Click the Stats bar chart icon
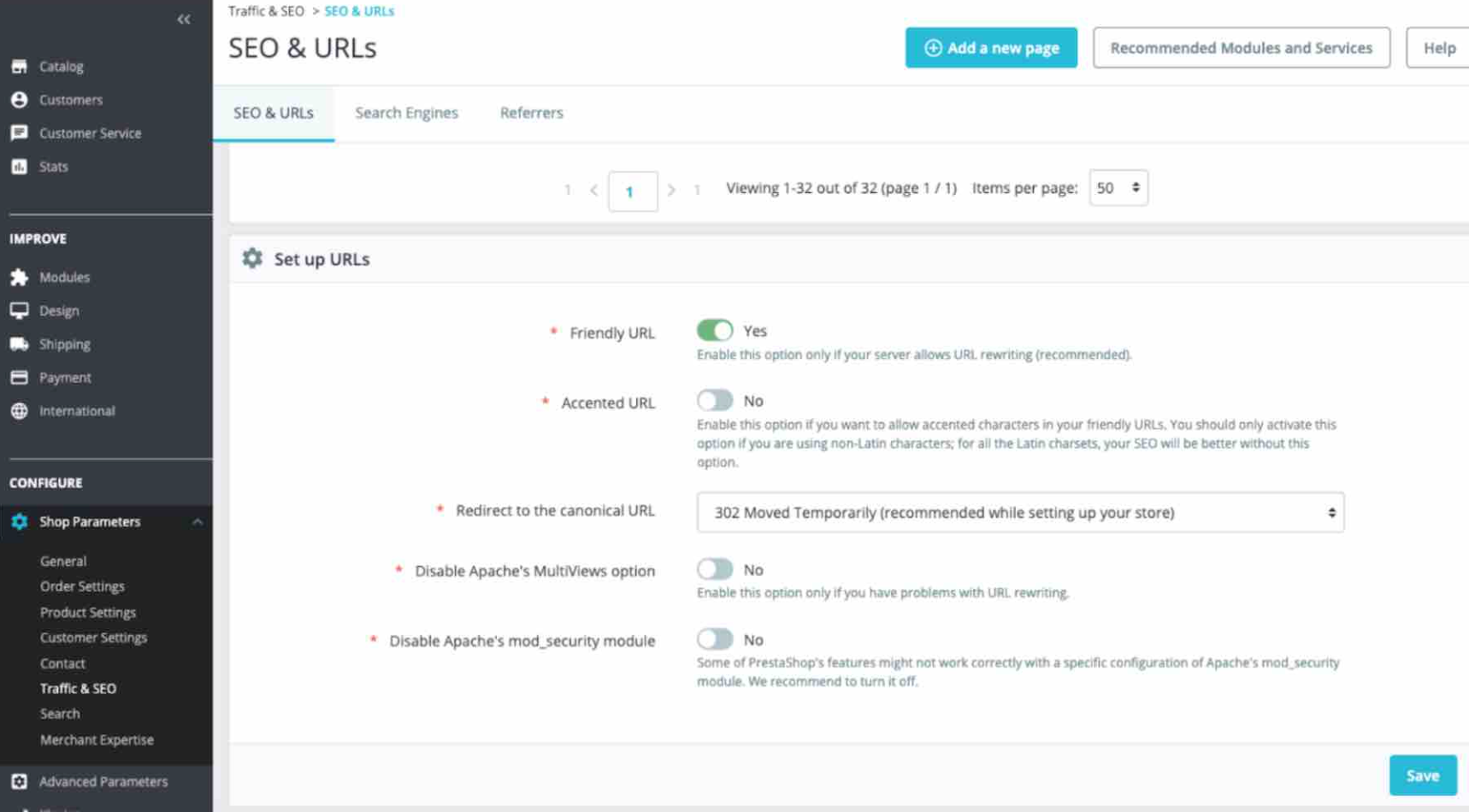This screenshot has width=1469, height=812. tap(19, 167)
